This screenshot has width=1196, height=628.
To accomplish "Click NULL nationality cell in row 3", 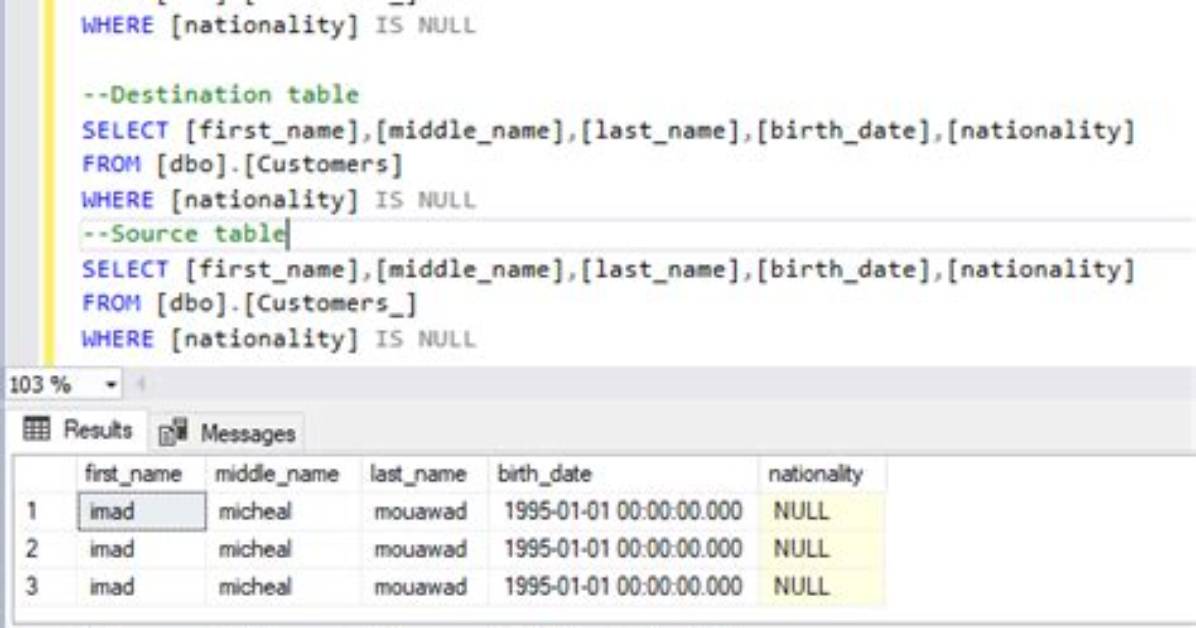I will (x=822, y=586).
